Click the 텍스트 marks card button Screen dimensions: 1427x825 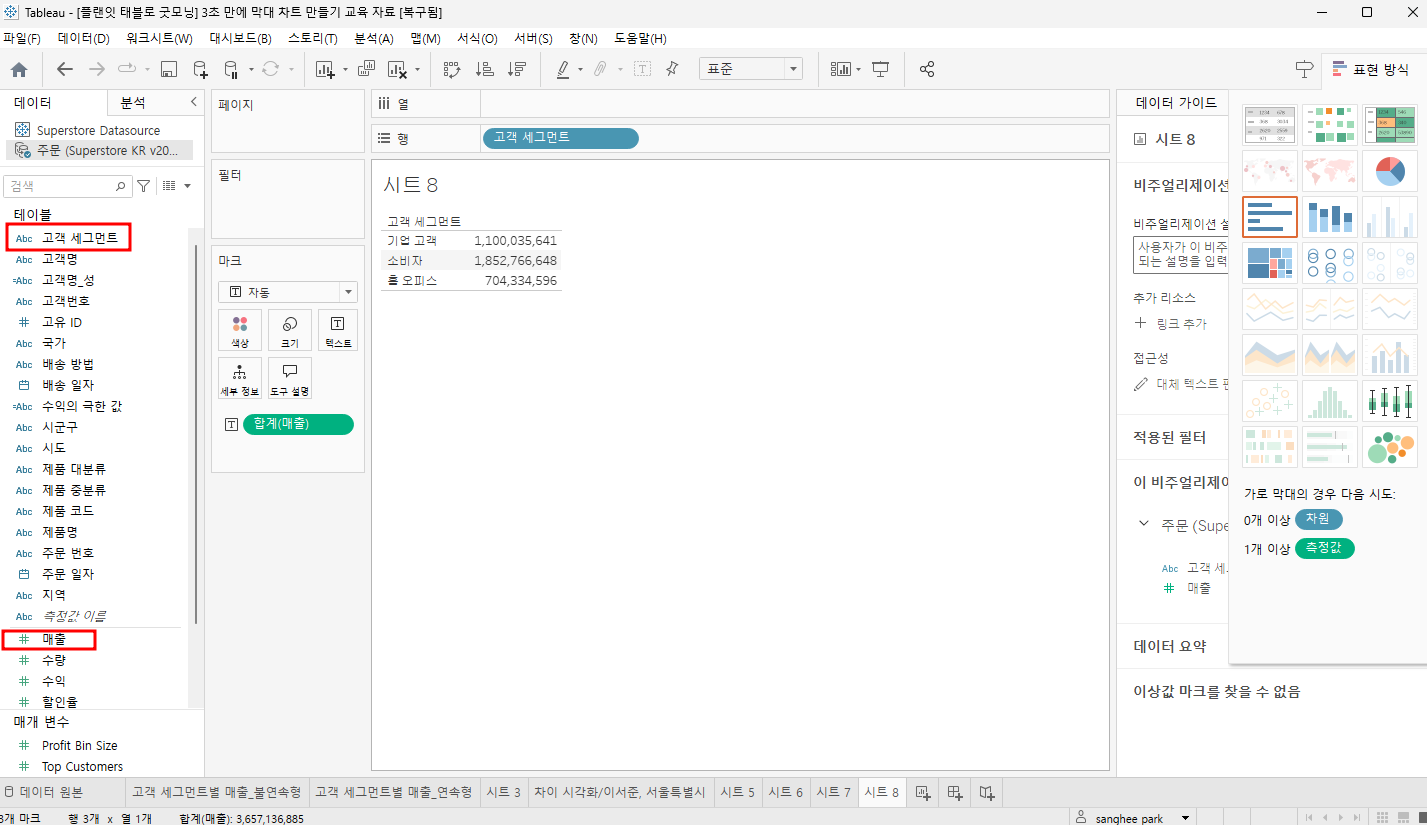337,330
